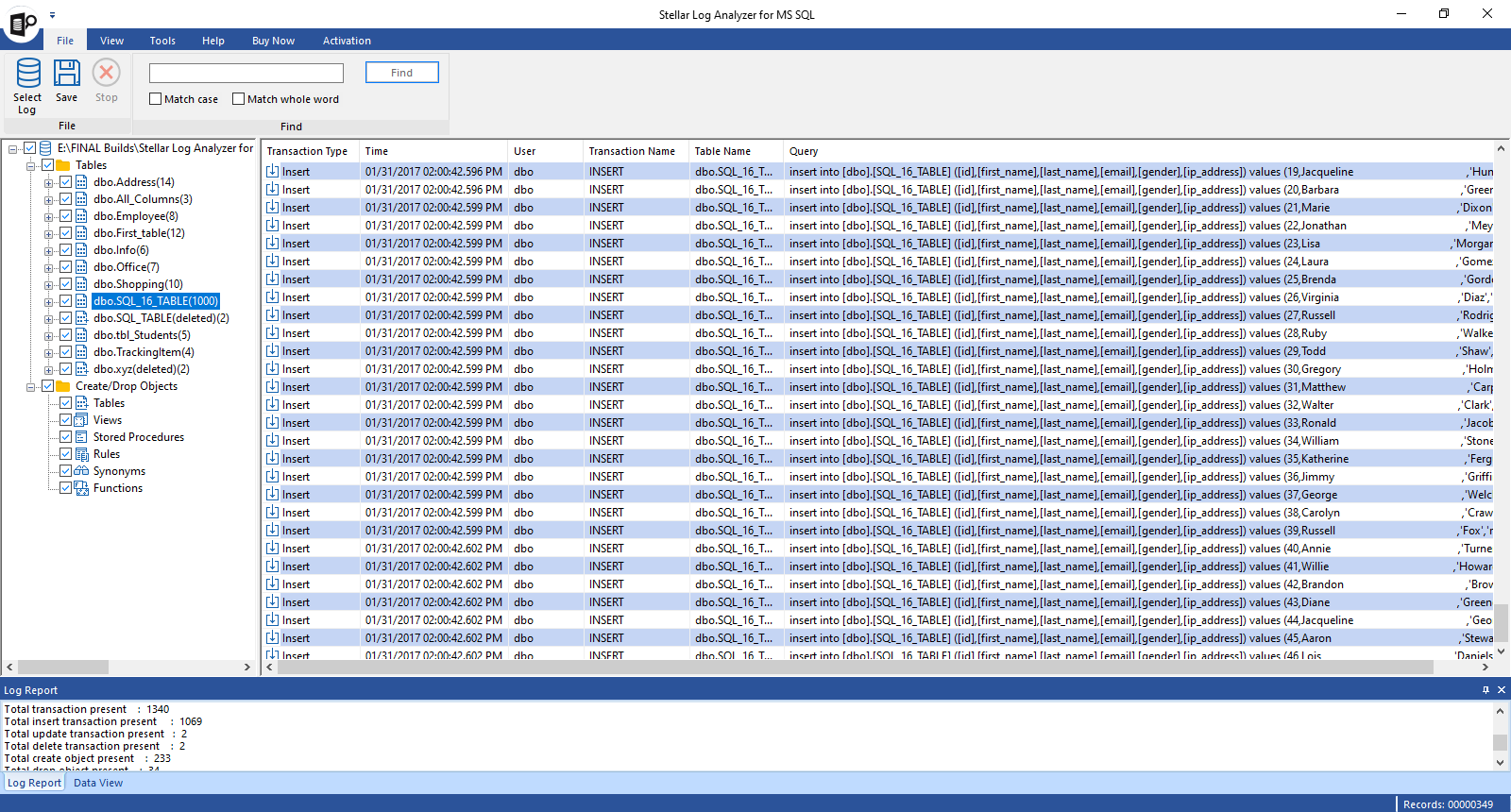Click the Stored Procedures icon
The image size is (1511, 812).
[82, 437]
